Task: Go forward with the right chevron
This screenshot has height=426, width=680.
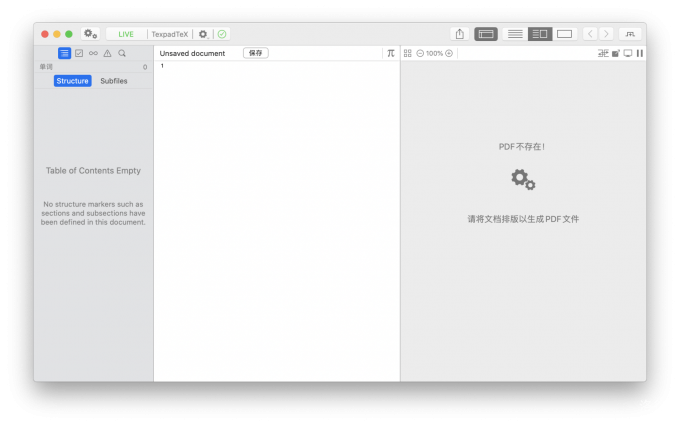Action: (x=606, y=34)
